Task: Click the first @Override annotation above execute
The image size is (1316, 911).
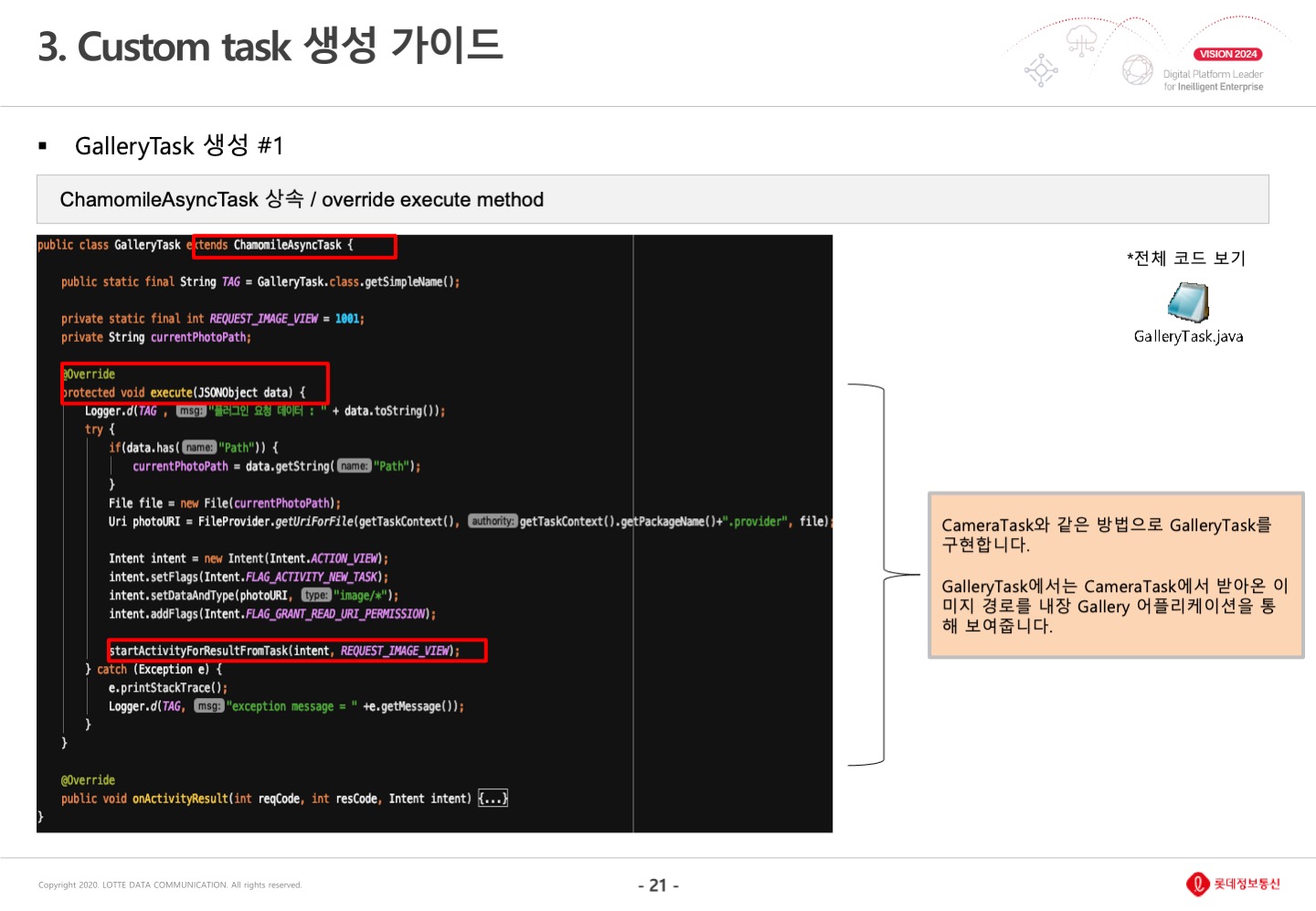Action: pos(89,374)
